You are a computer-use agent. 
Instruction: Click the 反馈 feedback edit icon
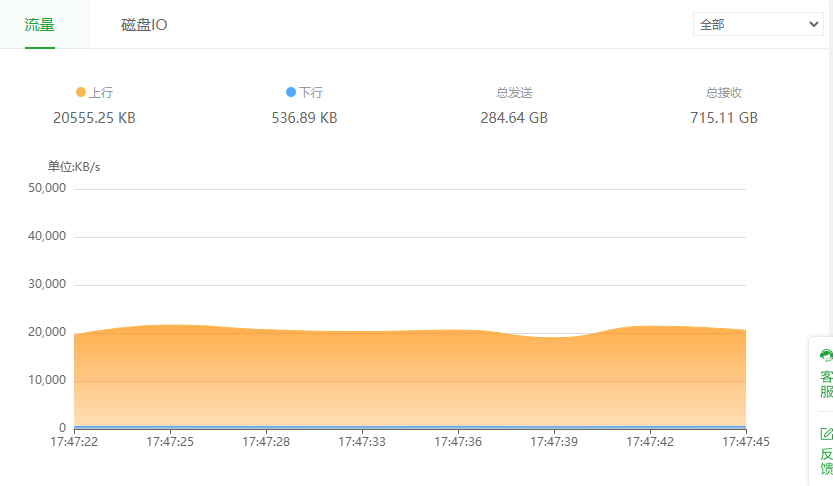coord(827,434)
